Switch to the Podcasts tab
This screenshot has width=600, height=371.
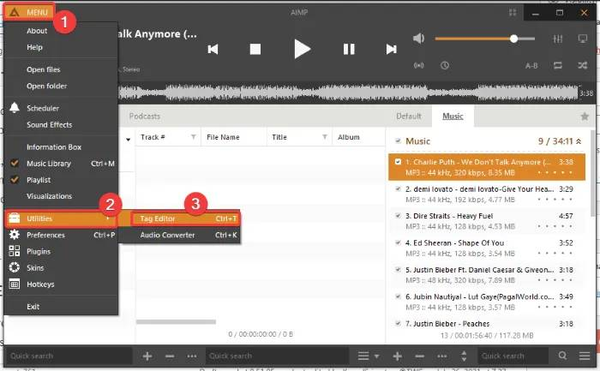tap(144, 116)
